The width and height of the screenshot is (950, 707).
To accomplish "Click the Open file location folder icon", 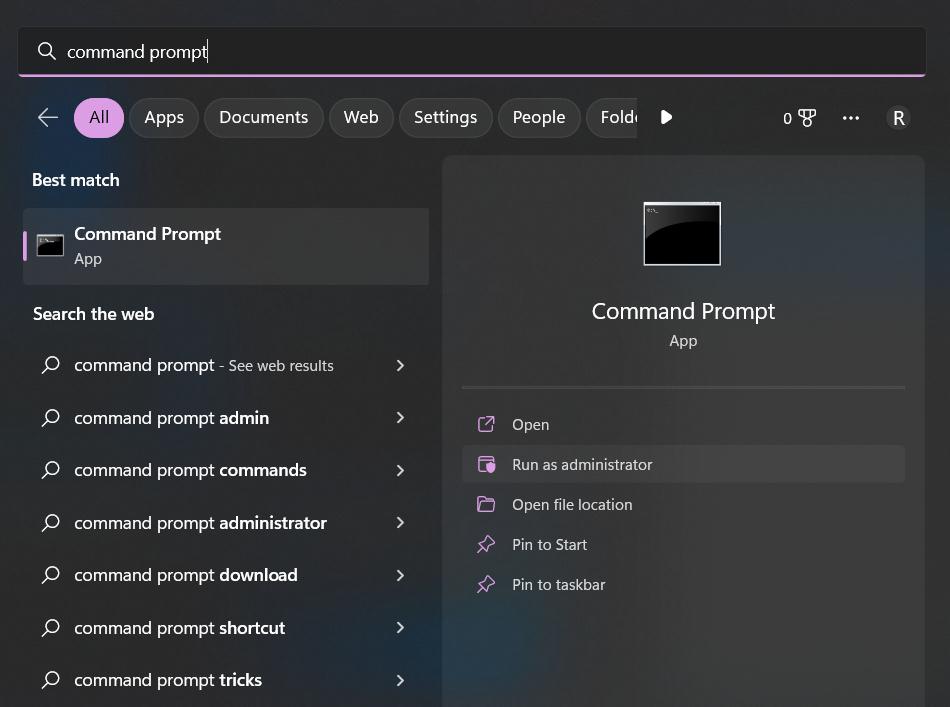I will [486, 504].
